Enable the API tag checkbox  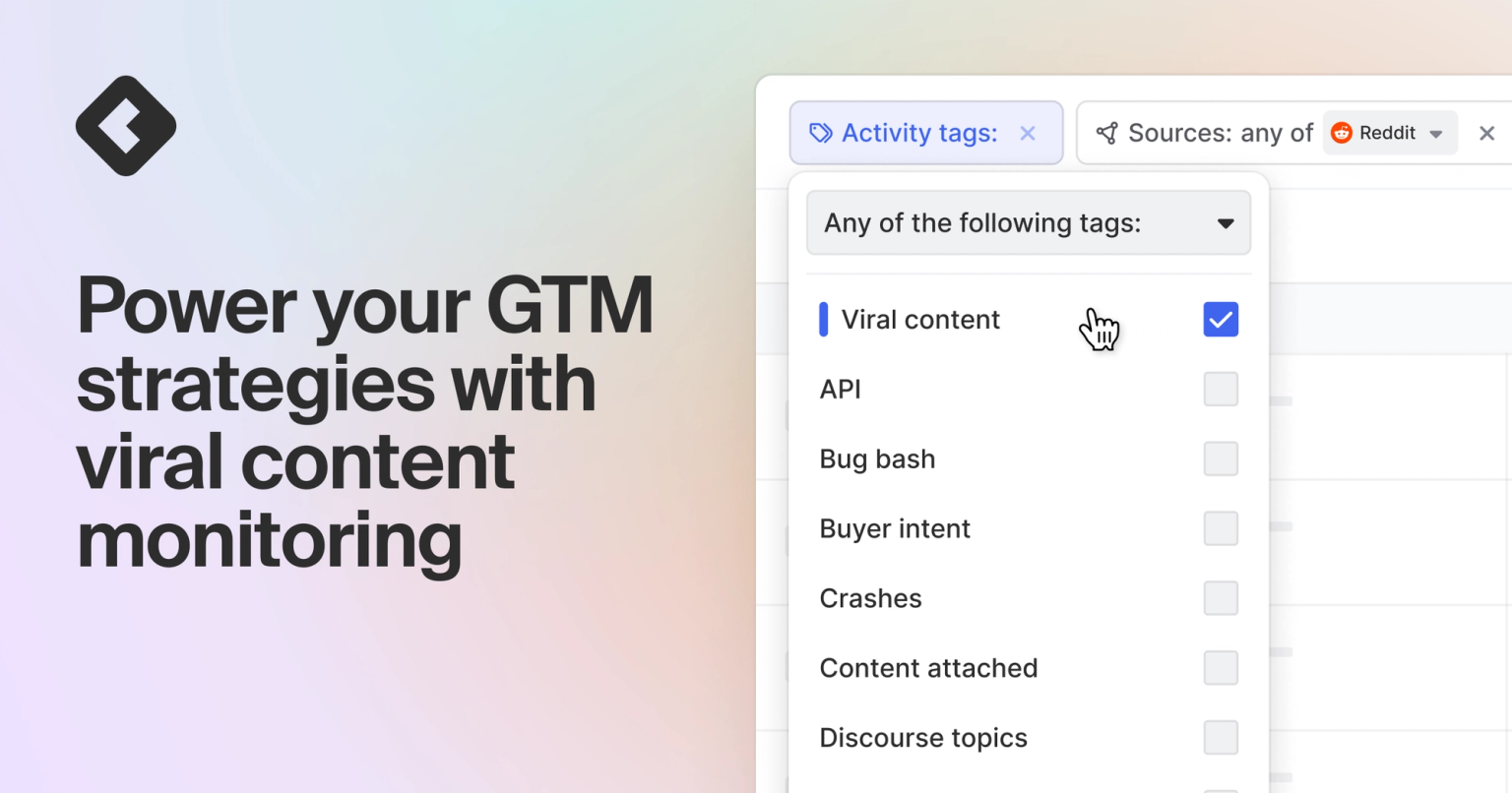pyautogui.click(x=1220, y=389)
